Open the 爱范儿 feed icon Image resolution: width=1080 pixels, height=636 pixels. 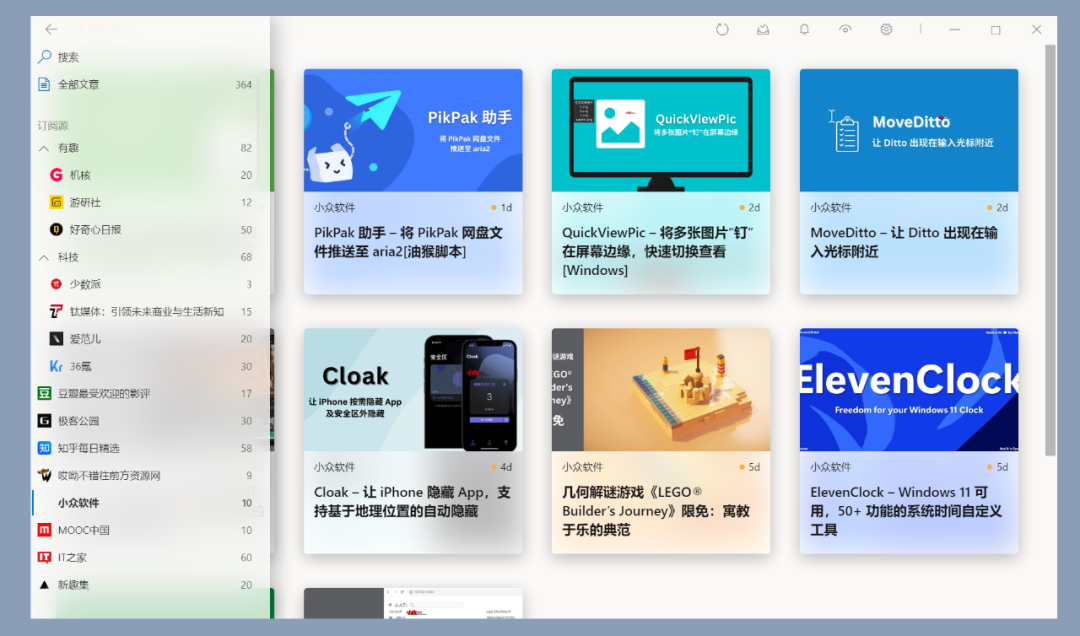coord(56,338)
